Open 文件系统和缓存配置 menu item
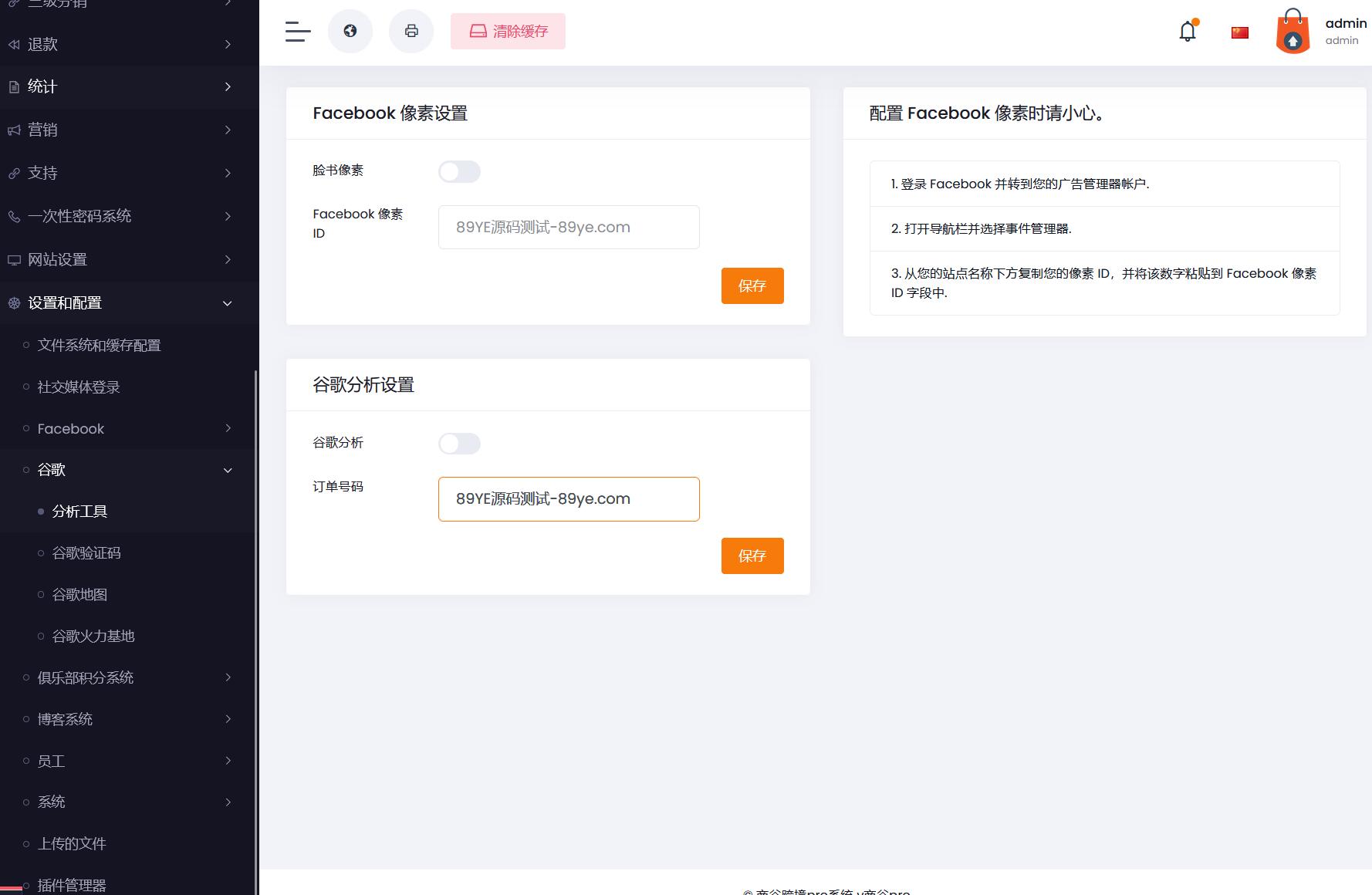The image size is (1372, 895). pos(99,345)
